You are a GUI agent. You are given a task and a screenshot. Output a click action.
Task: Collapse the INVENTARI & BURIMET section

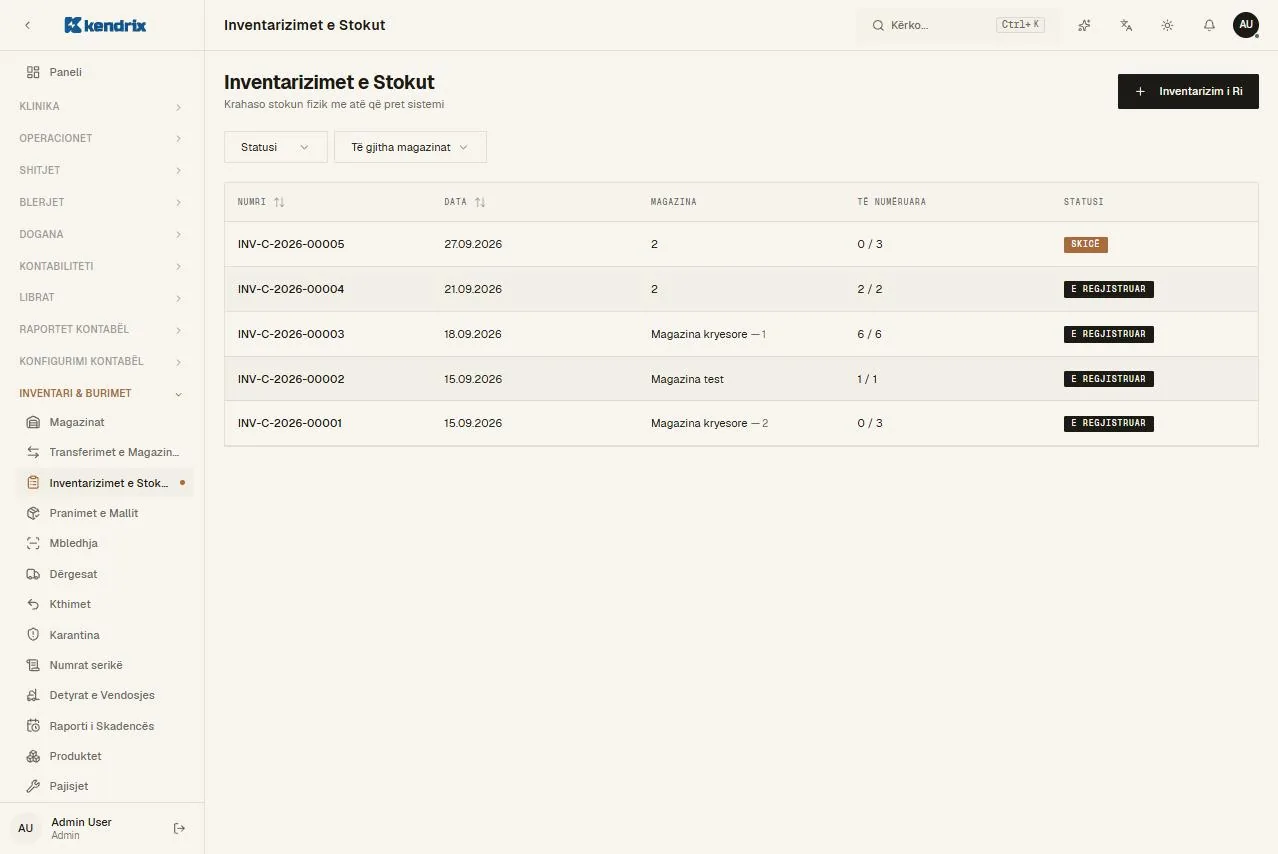click(x=102, y=393)
